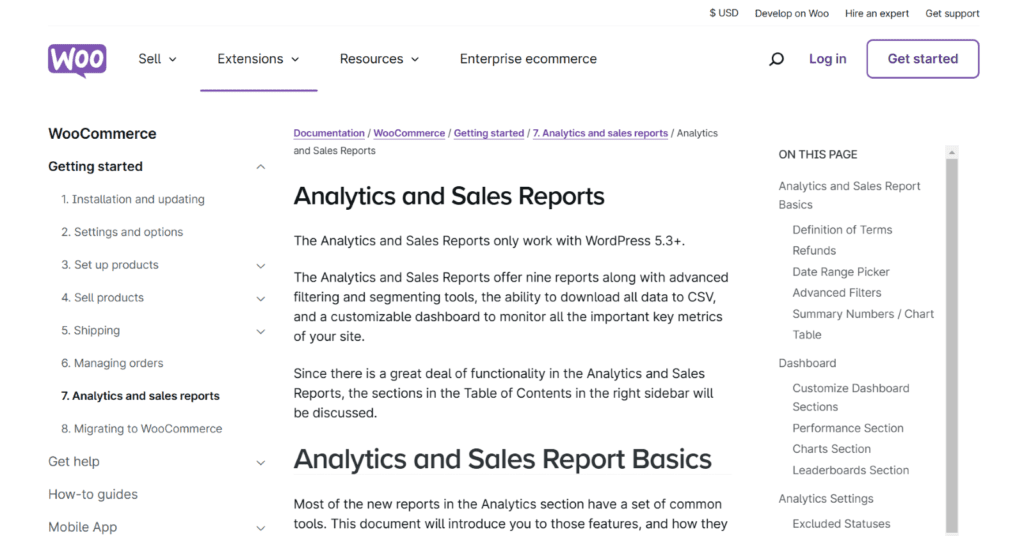
Task: Click the Analytics and Sales Reports page title
Action: (x=449, y=196)
